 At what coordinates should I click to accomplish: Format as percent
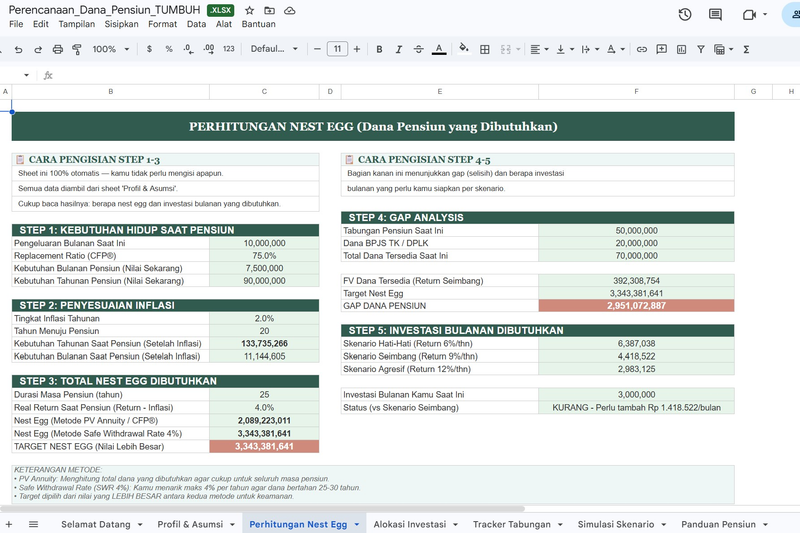coord(169,49)
